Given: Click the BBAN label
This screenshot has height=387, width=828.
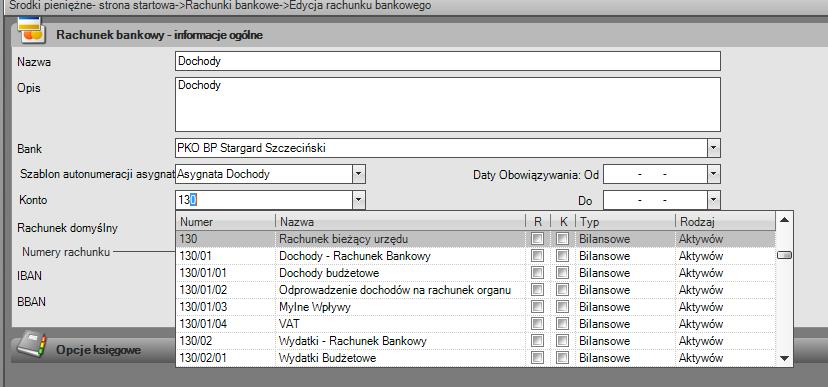Looking at the screenshot, I should click(x=31, y=301).
